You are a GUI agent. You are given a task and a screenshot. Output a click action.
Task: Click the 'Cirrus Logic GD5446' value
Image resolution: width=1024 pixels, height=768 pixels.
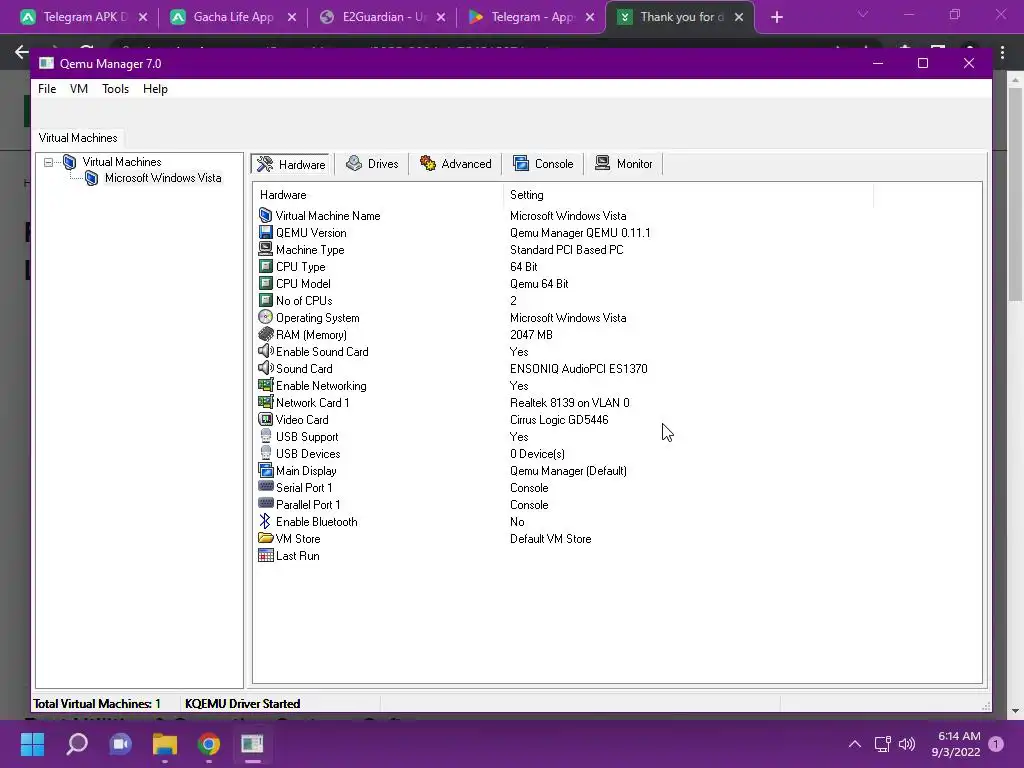pos(559,420)
